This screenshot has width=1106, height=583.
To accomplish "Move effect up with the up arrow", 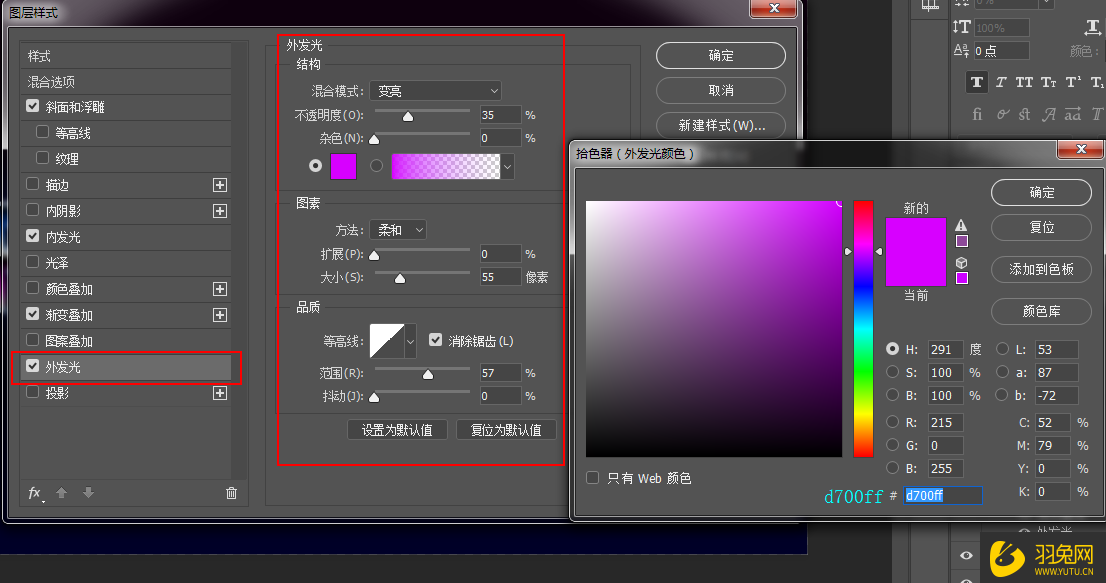I will coord(61,493).
